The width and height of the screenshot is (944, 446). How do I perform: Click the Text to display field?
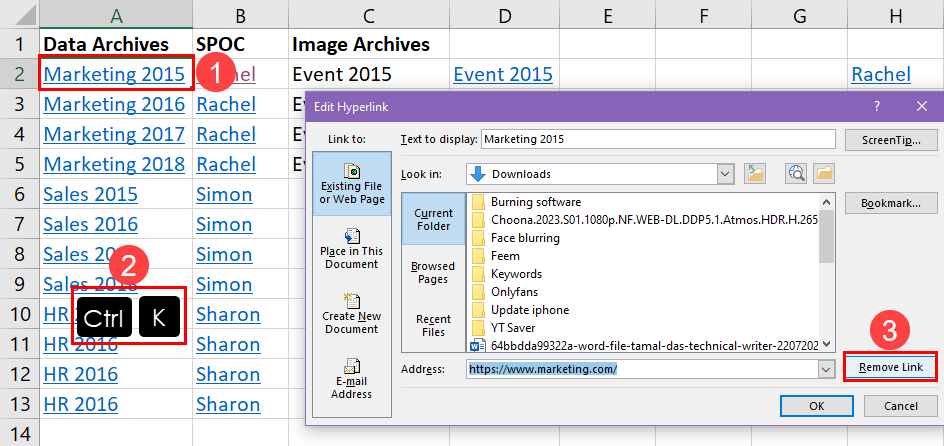[658, 139]
